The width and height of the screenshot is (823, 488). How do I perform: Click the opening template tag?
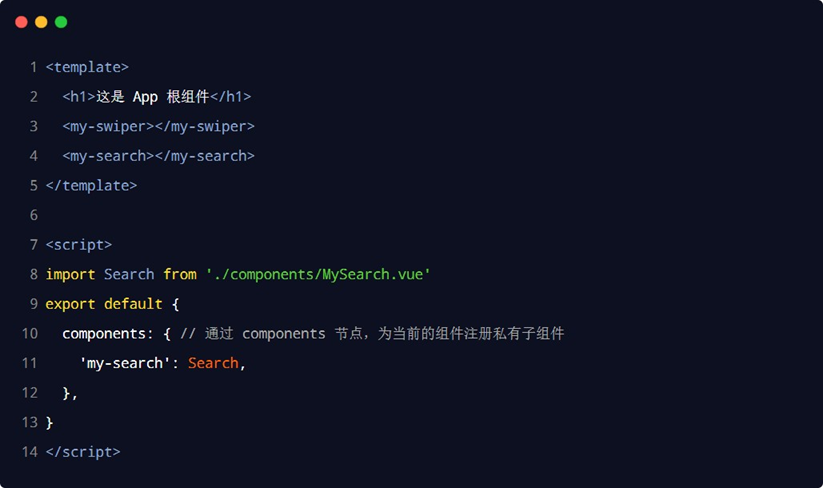87,68
